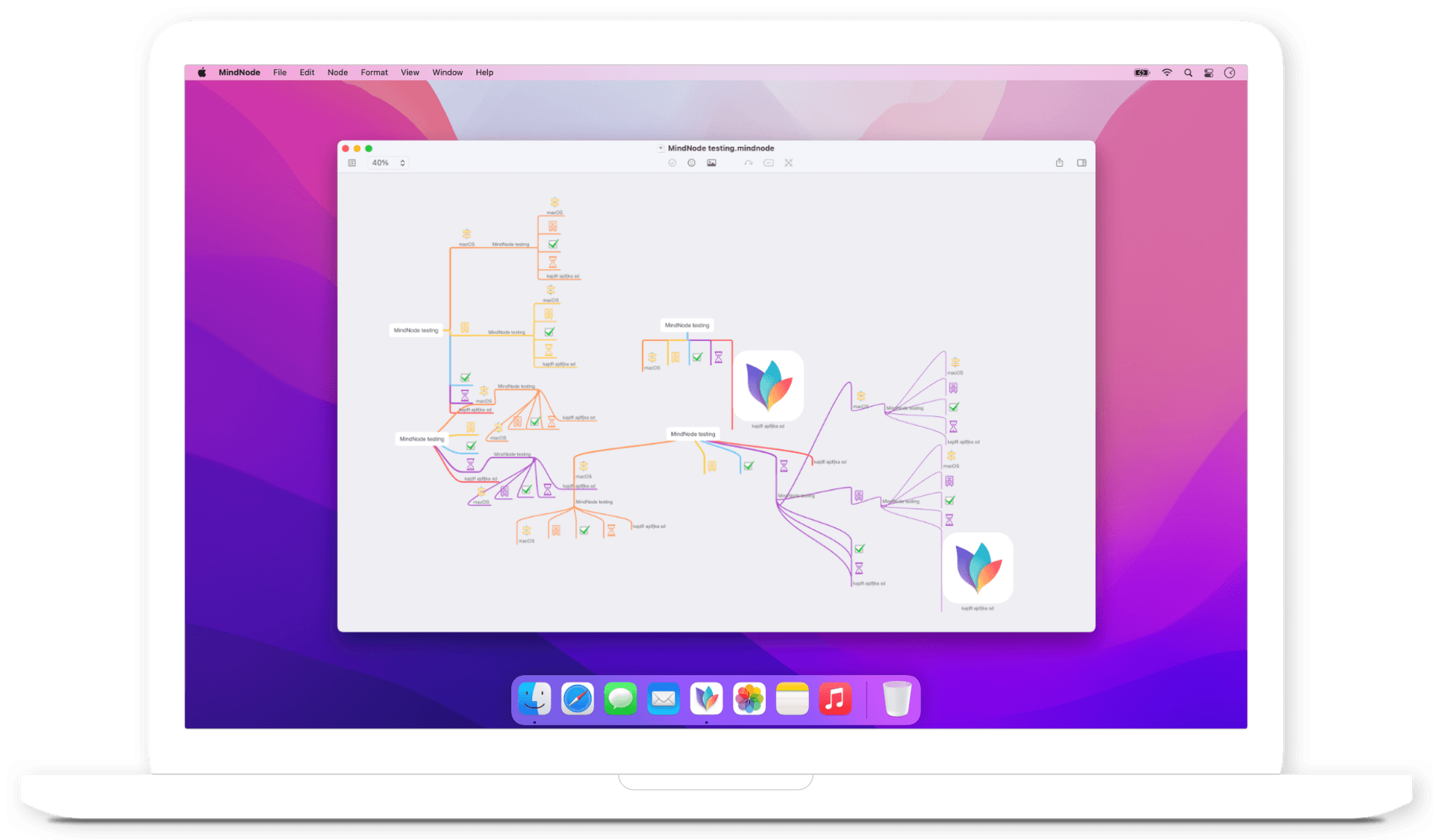Expand the document title proxy dropdown
Image resolution: width=1433 pixels, height=840 pixels.
660,148
